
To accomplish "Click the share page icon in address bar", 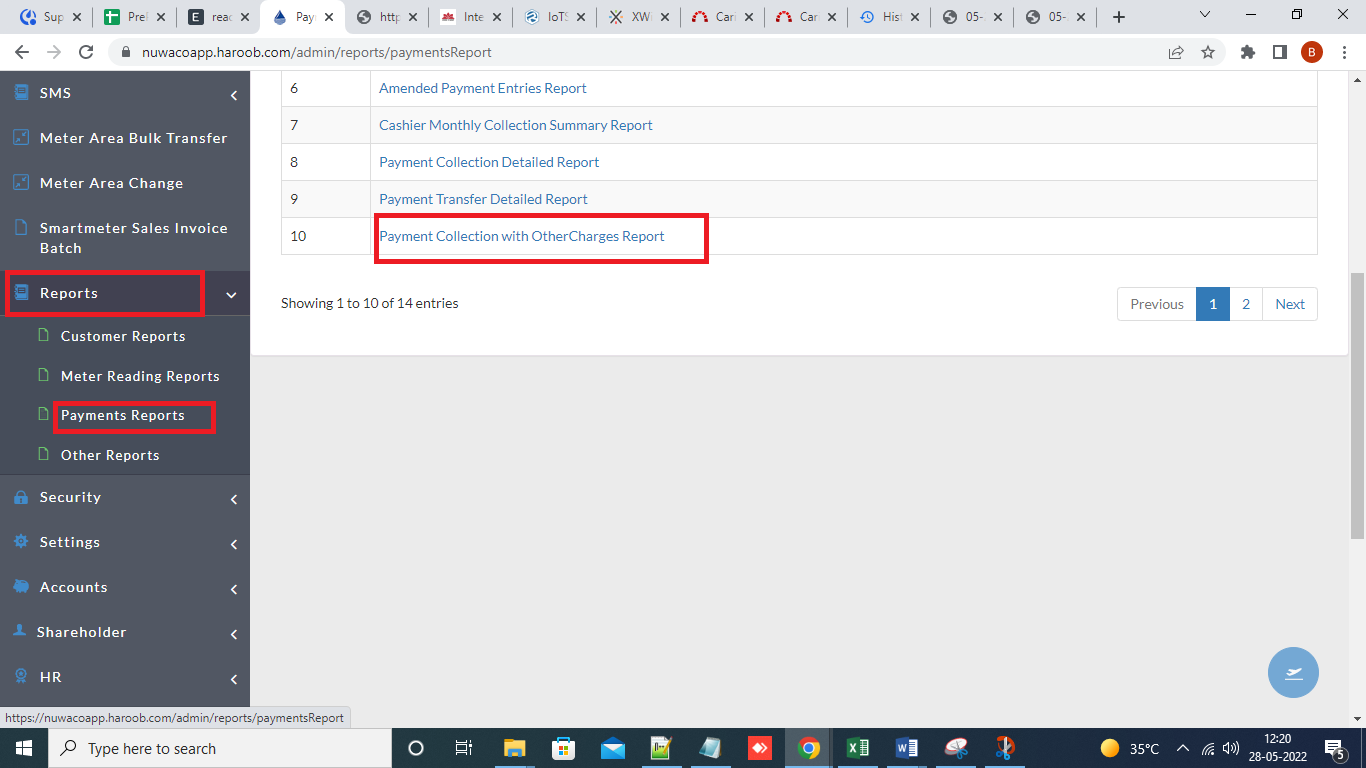I will click(1176, 52).
